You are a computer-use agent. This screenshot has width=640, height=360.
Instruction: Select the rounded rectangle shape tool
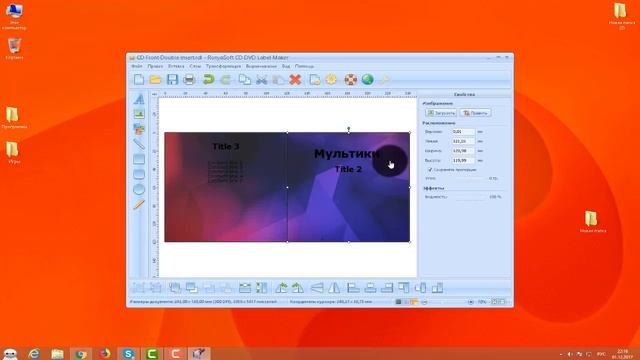[x=139, y=174]
